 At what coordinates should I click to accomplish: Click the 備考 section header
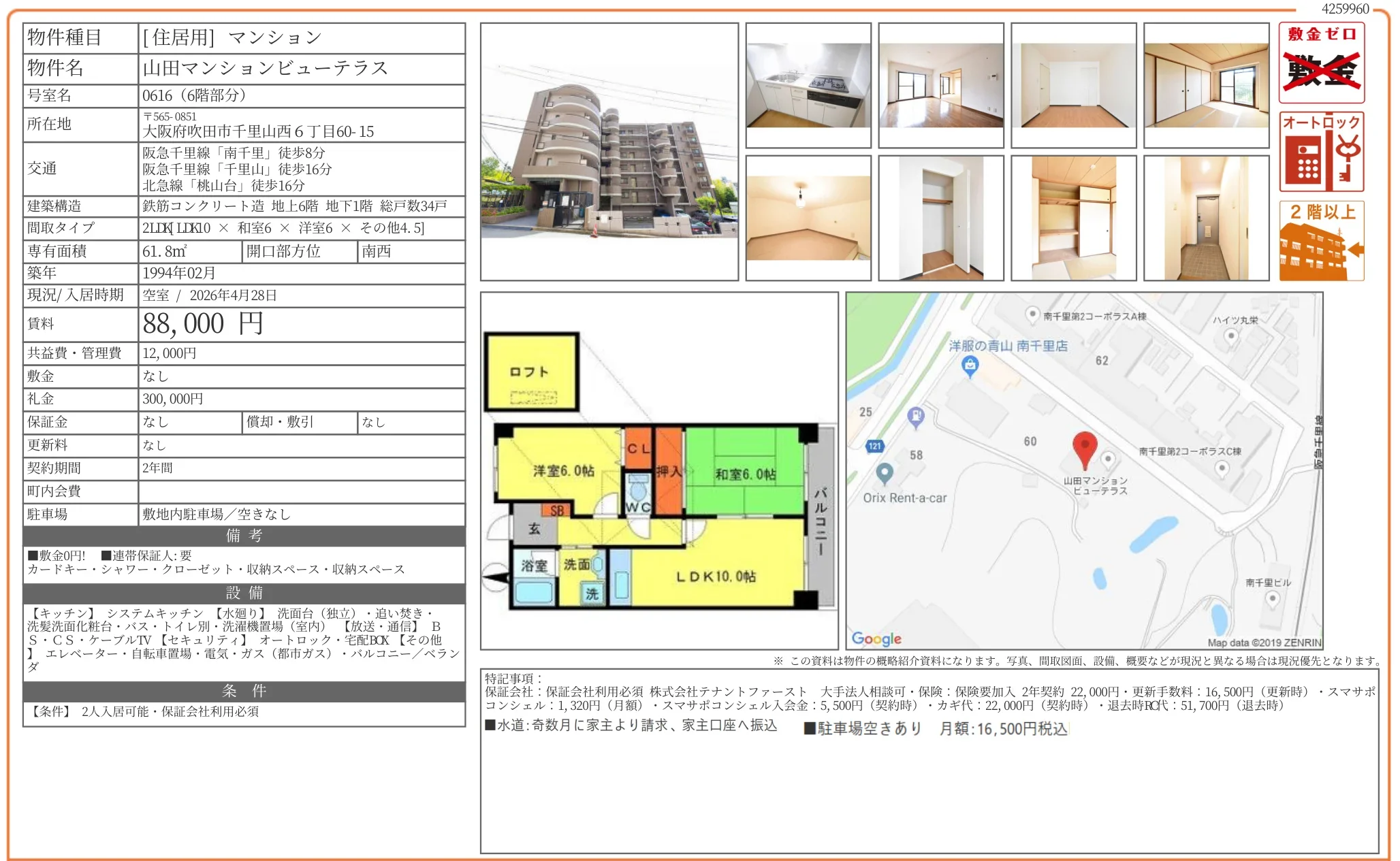244,536
